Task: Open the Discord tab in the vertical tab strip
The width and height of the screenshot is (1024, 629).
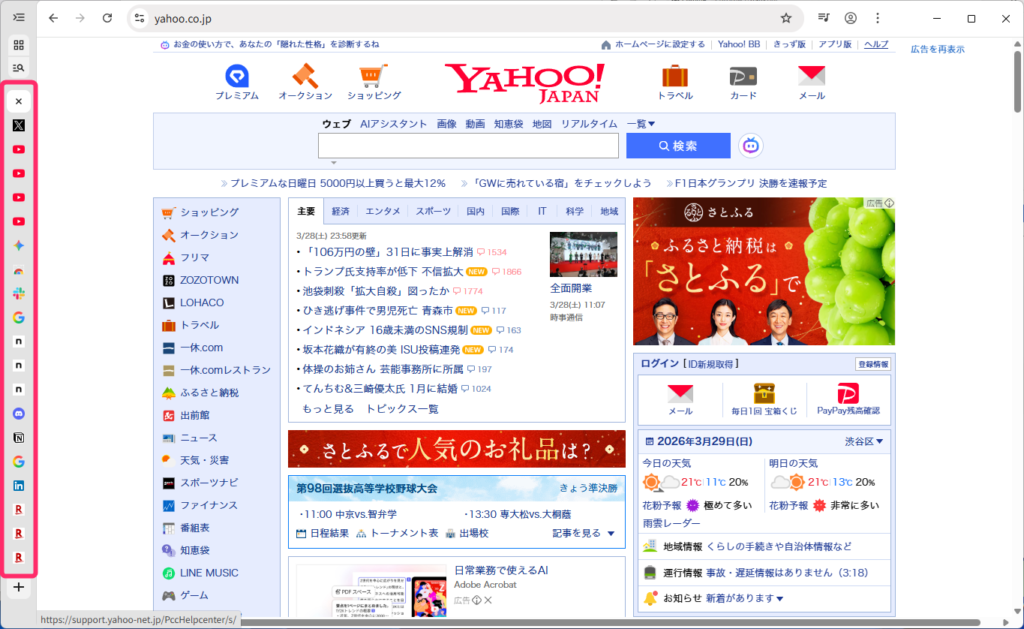Action: coord(19,413)
